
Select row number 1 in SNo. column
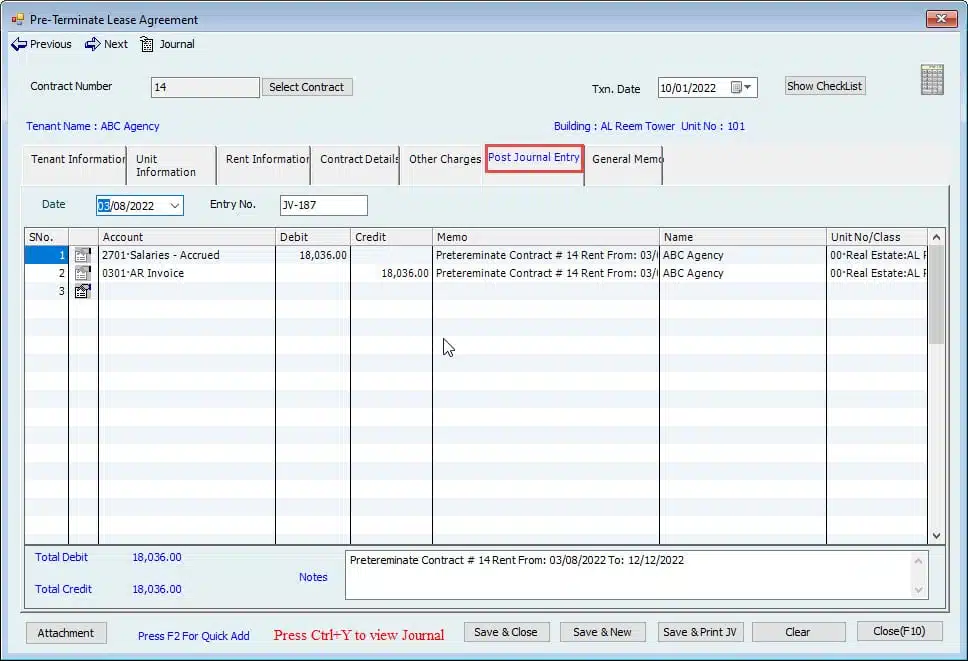46,255
